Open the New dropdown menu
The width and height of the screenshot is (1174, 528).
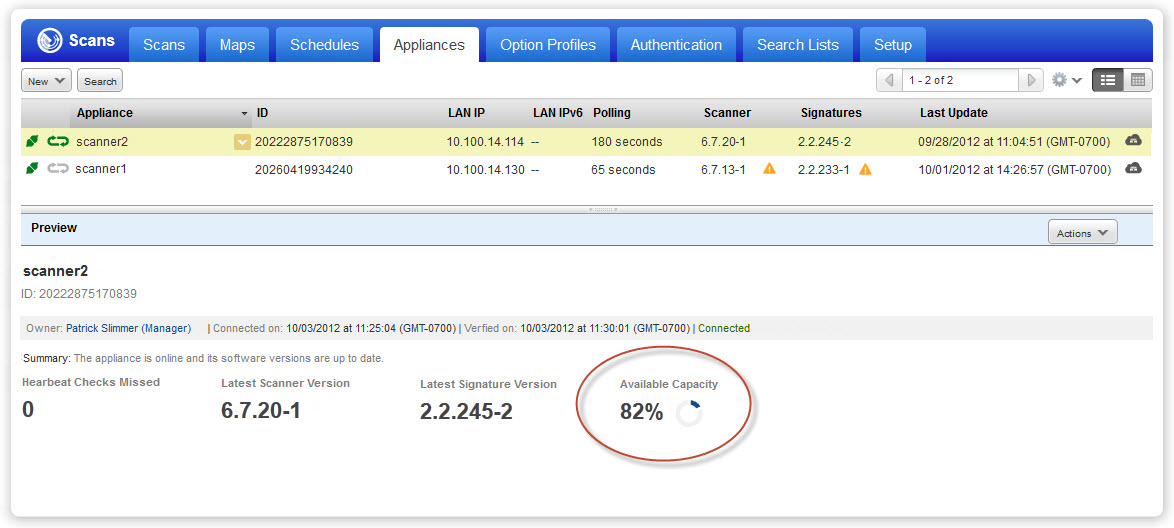(x=46, y=81)
